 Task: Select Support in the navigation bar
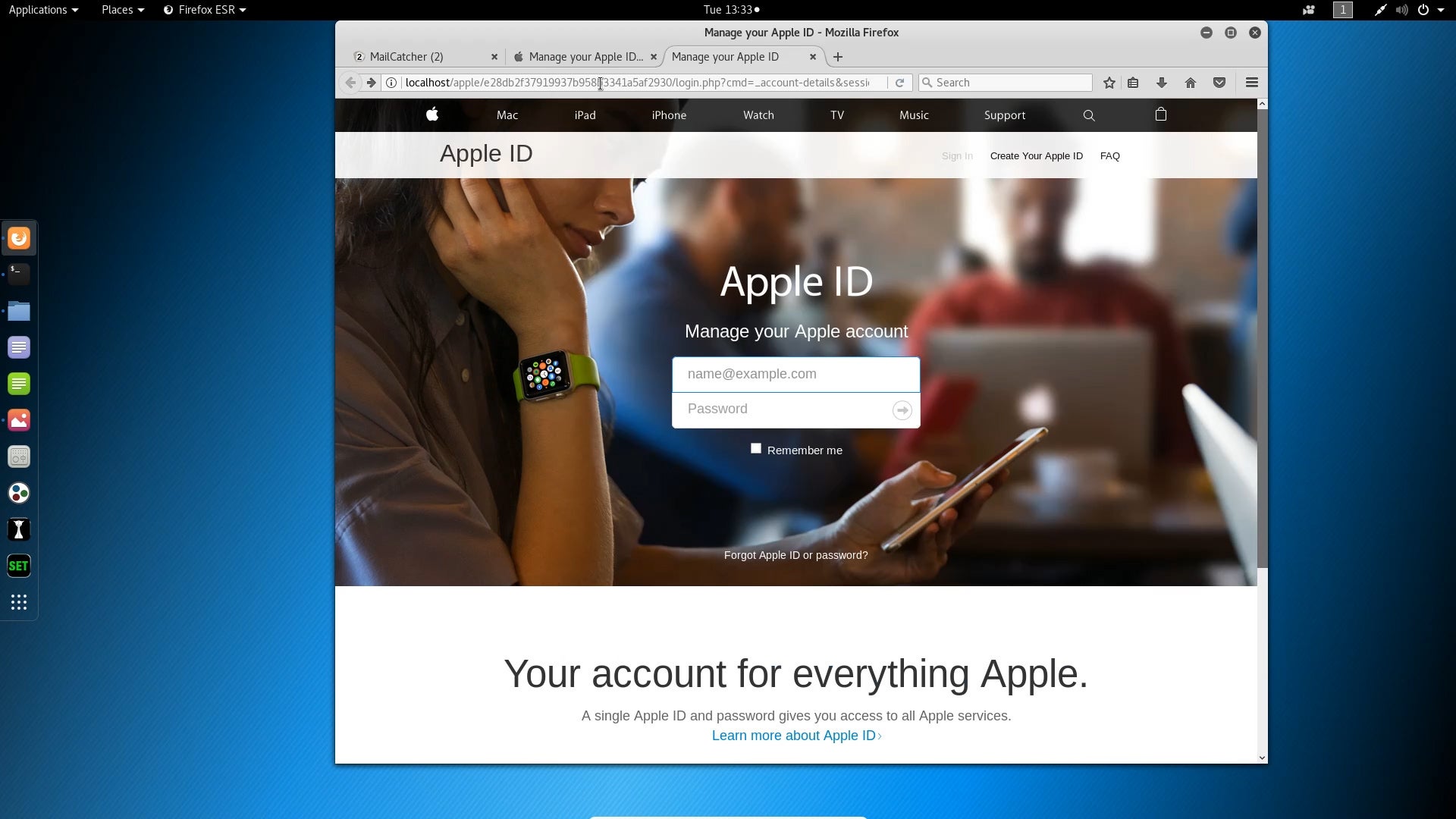coord(1005,115)
